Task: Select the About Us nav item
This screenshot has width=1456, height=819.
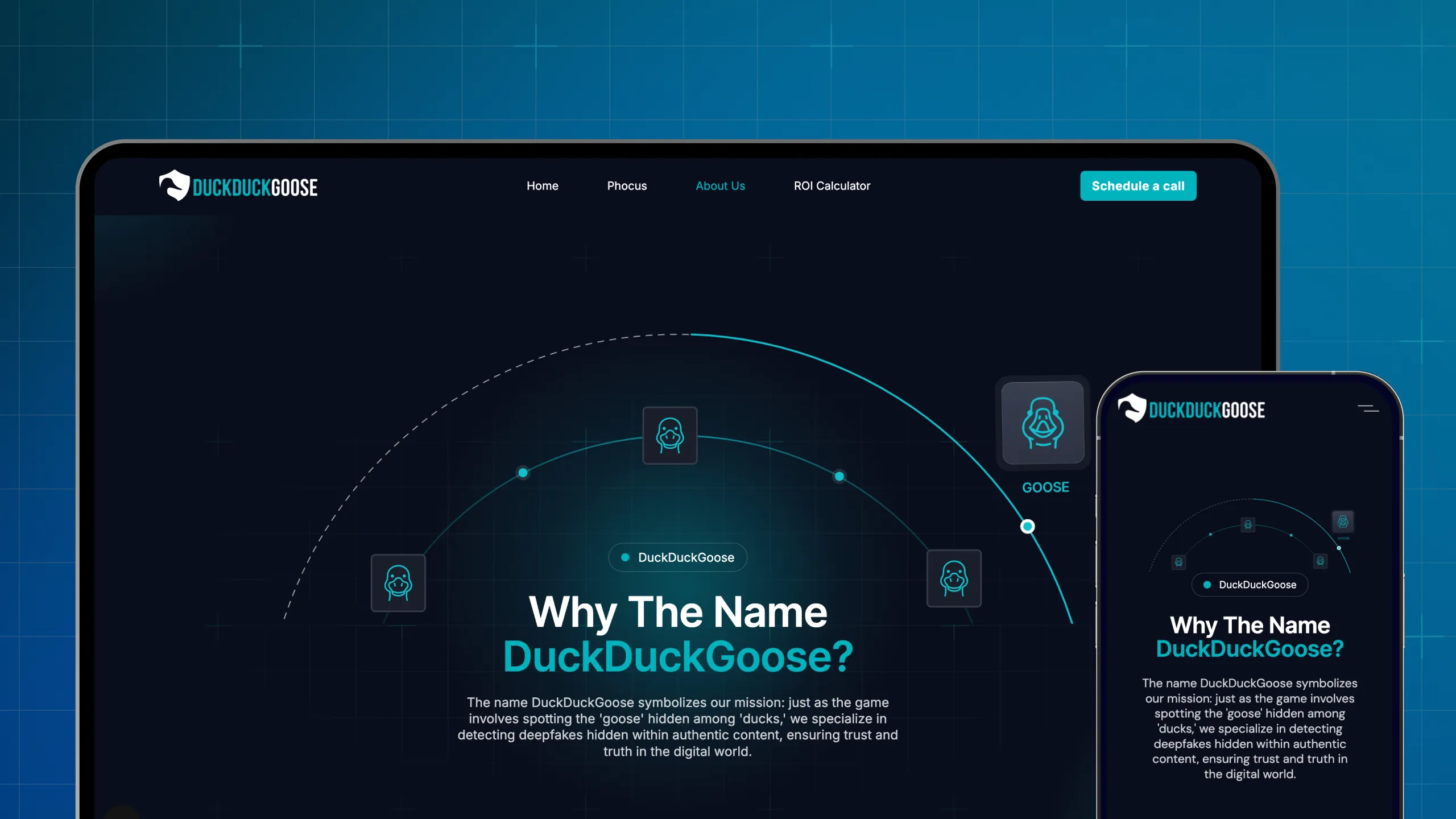Action: (720, 186)
